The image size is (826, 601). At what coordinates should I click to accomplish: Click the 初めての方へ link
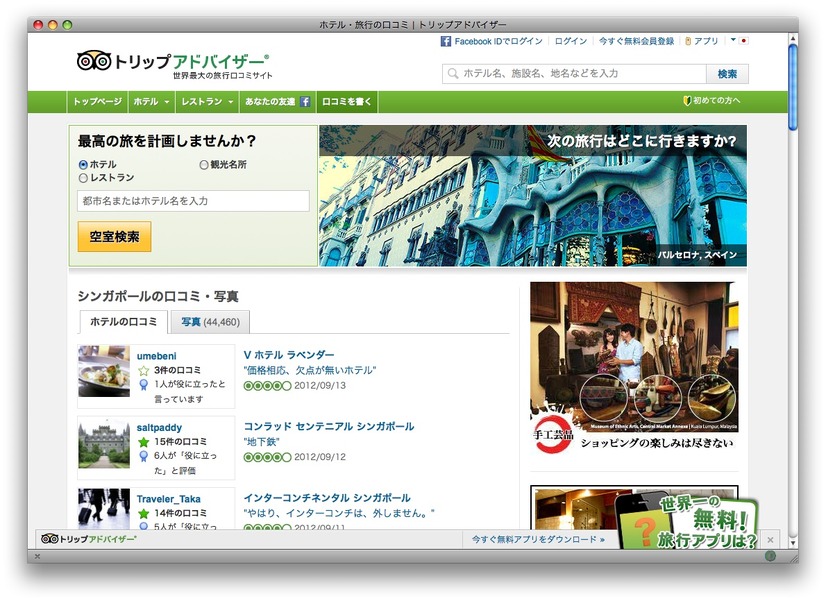716,101
